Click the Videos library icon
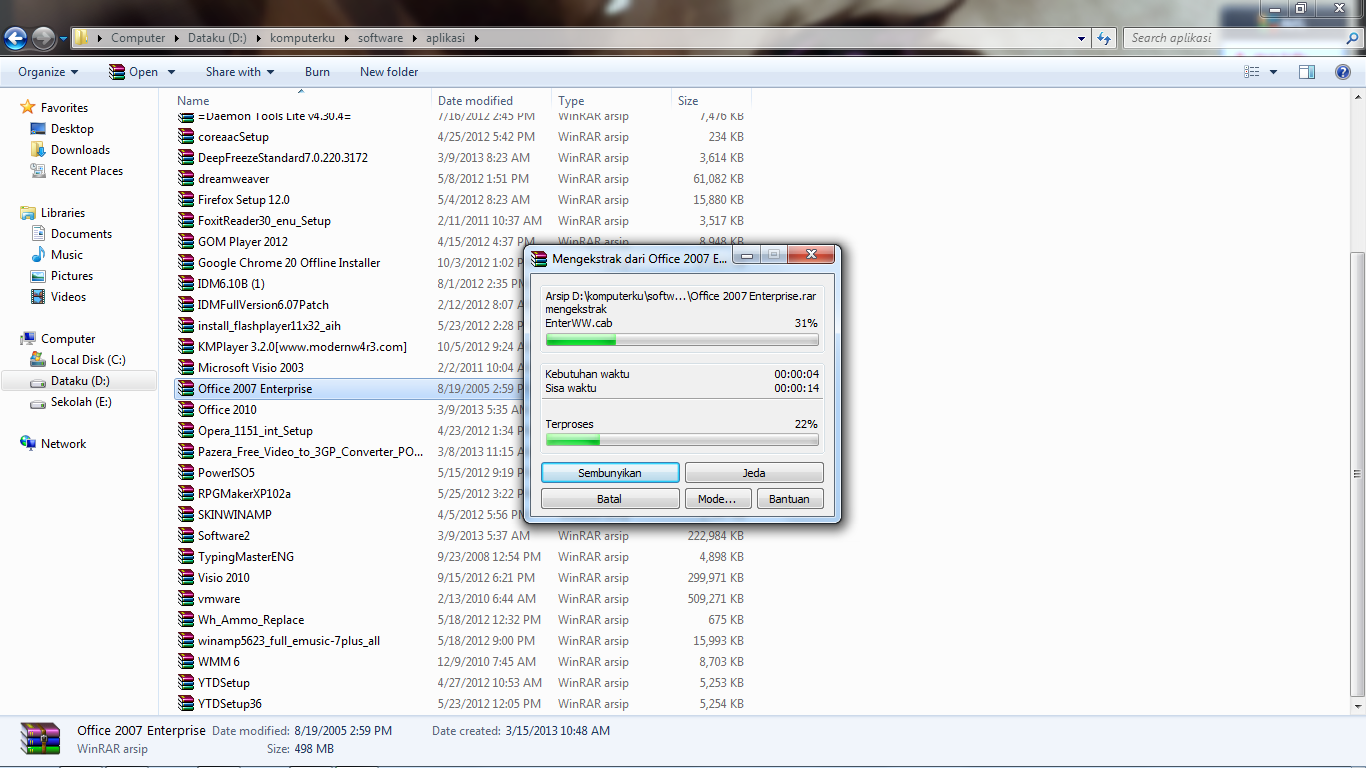The image size is (1366, 768). (x=38, y=297)
